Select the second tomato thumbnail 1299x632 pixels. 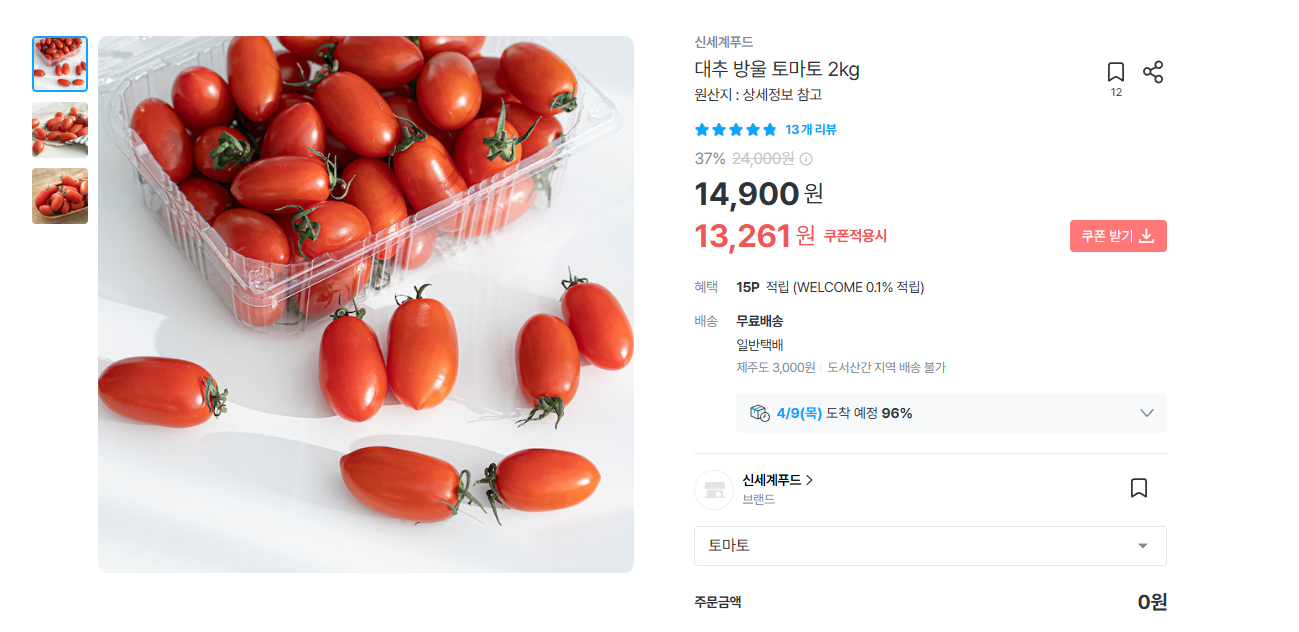(60, 130)
